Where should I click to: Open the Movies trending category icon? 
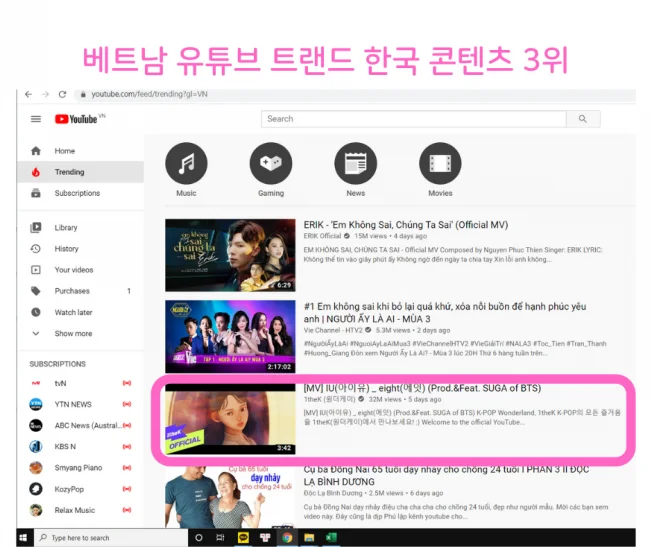(440, 163)
